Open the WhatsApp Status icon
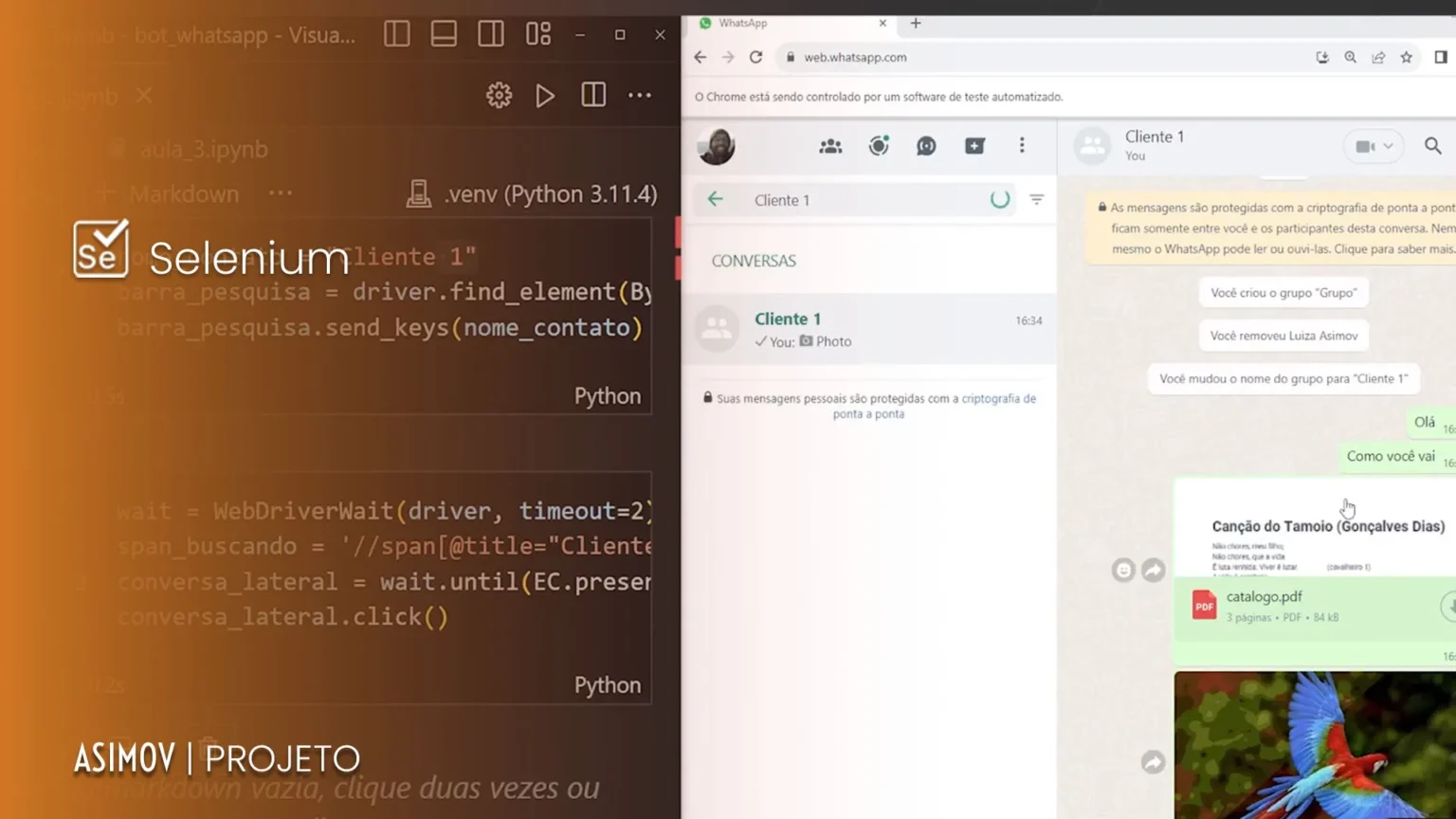Viewport: 1456px width, 819px height. coord(879,146)
